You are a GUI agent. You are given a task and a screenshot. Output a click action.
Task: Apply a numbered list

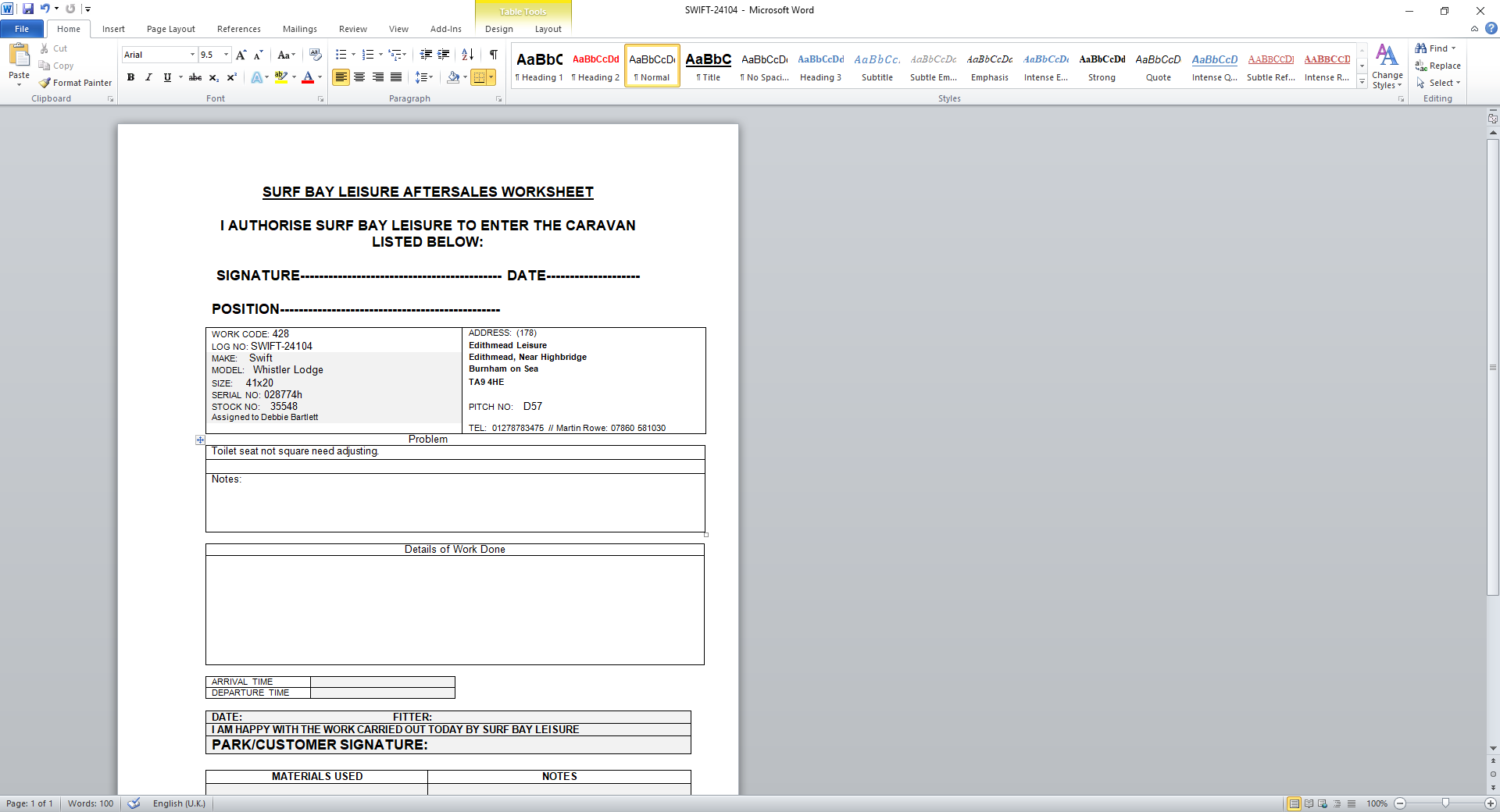coord(368,55)
